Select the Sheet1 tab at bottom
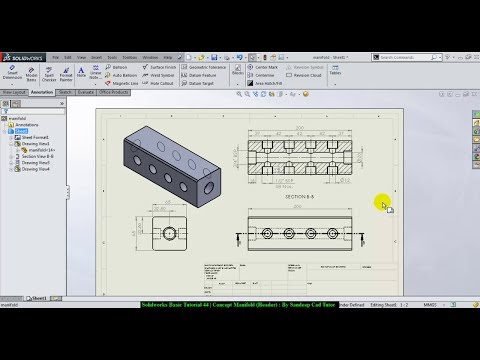The width and height of the screenshot is (480, 360). pos(37,298)
